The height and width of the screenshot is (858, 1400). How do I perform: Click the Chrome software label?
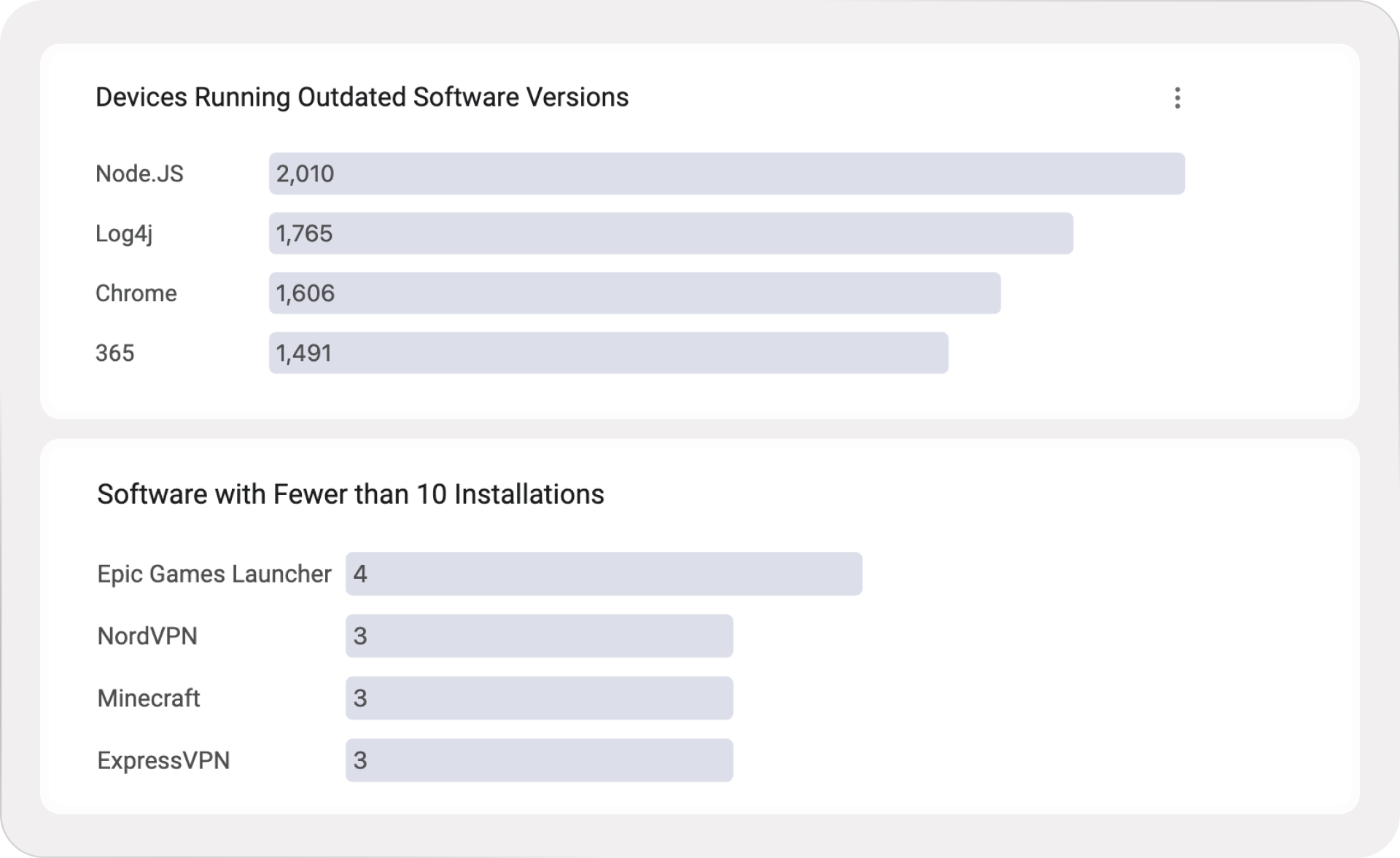point(136,293)
